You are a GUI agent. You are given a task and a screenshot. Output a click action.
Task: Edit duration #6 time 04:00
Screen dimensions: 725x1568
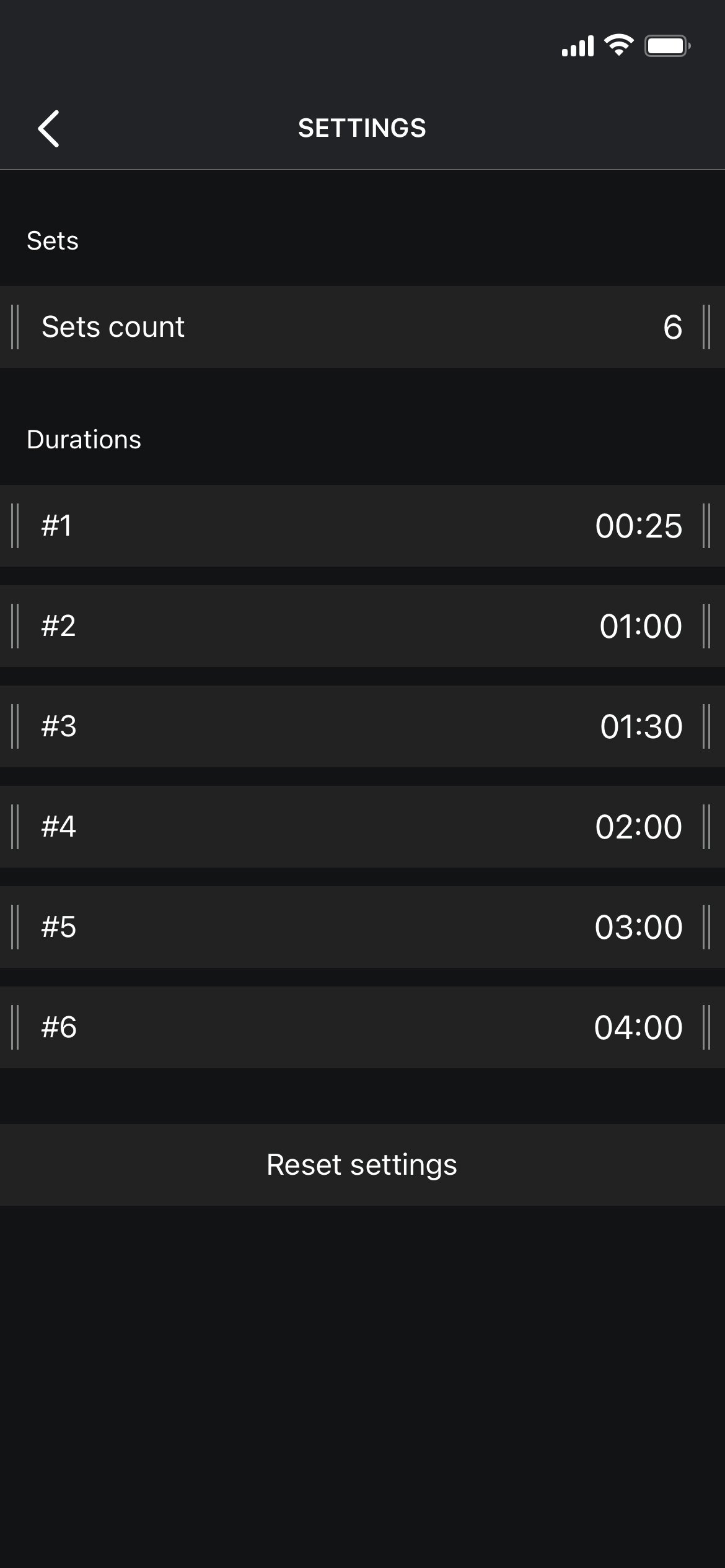(x=638, y=1027)
